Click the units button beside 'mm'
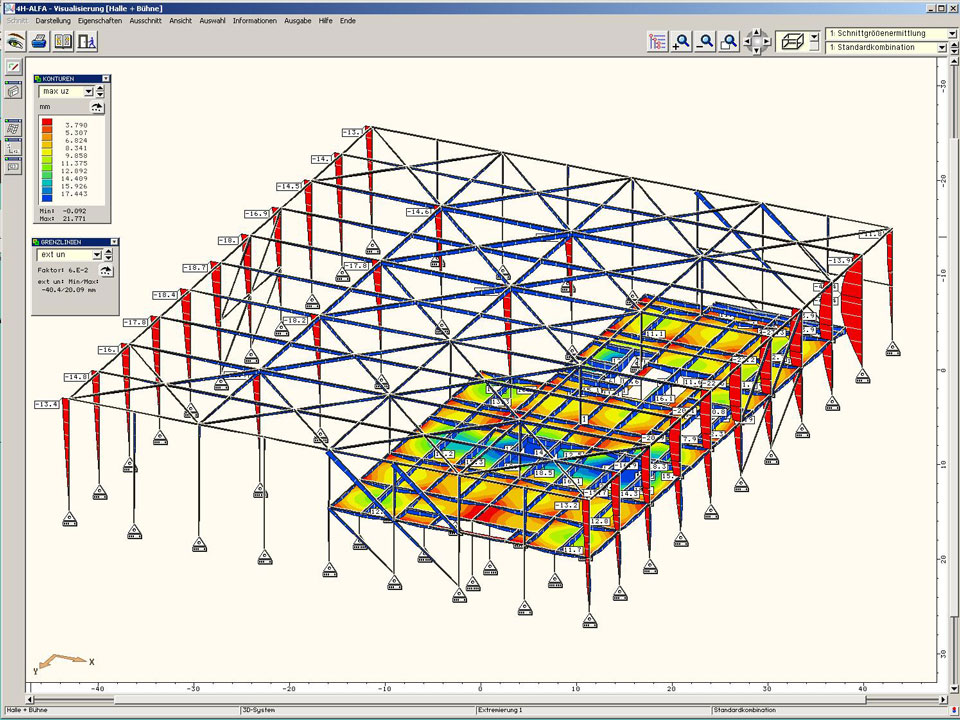Screen dimensions: 960x720 coord(97,106)
